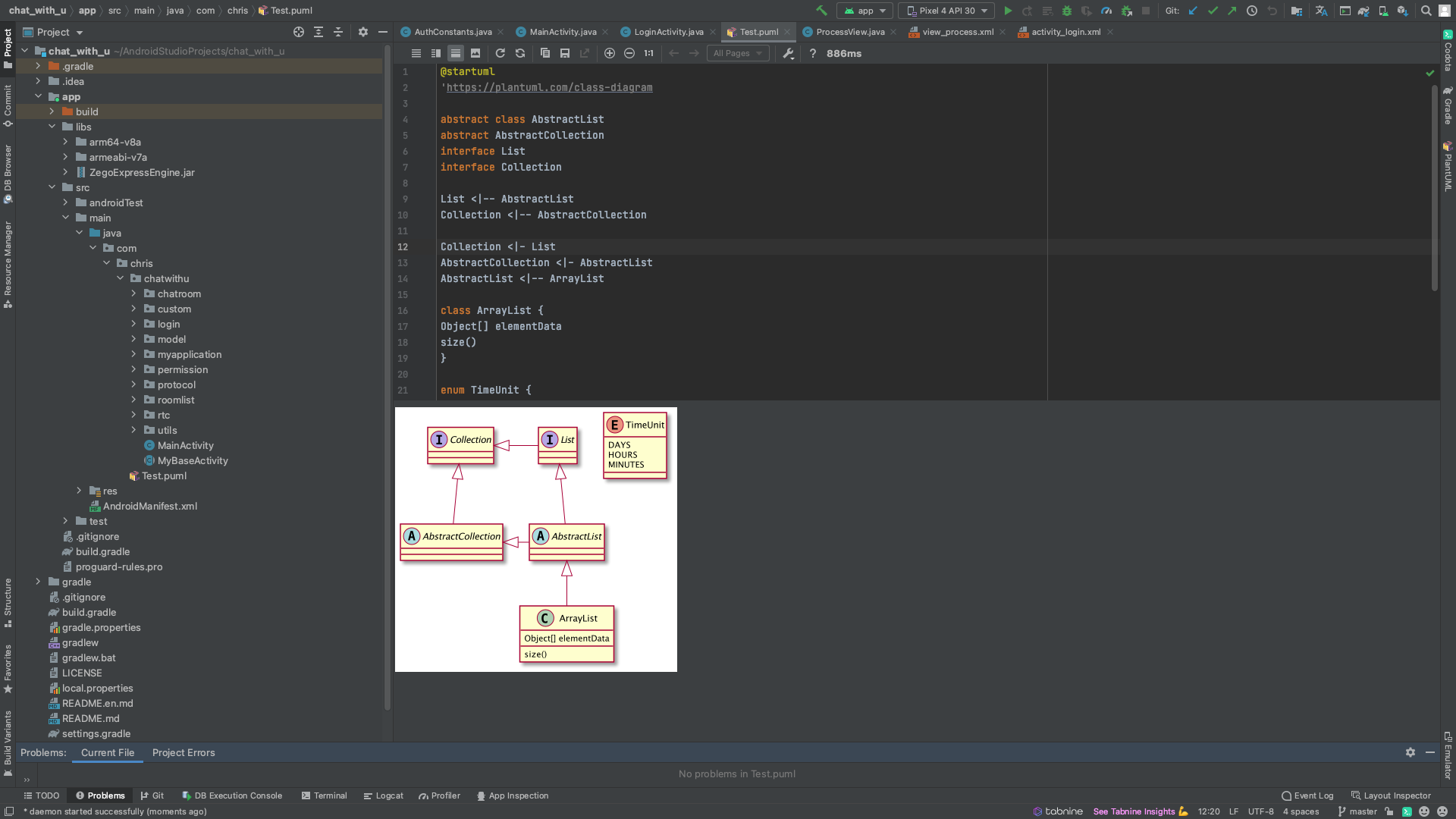Collapse the libs folder
Screen dimensions: 1456x819
52,127
